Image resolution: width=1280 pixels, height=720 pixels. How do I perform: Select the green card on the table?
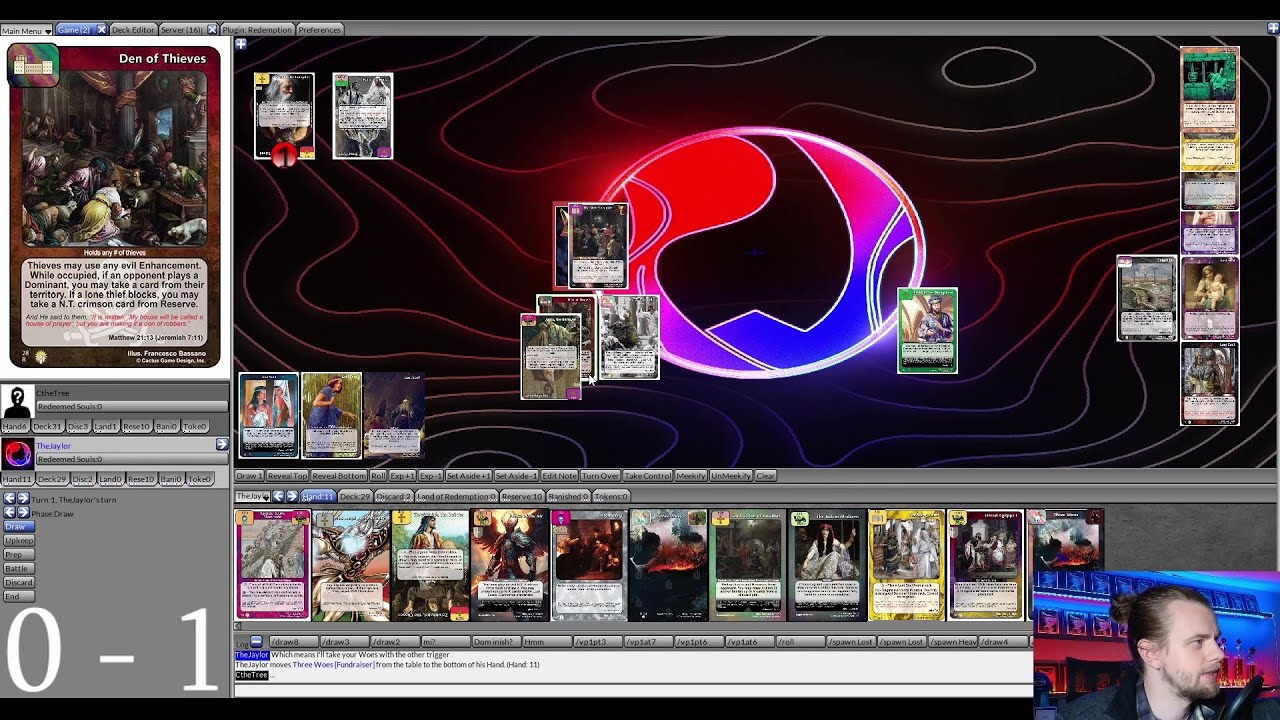click(927, 330)
